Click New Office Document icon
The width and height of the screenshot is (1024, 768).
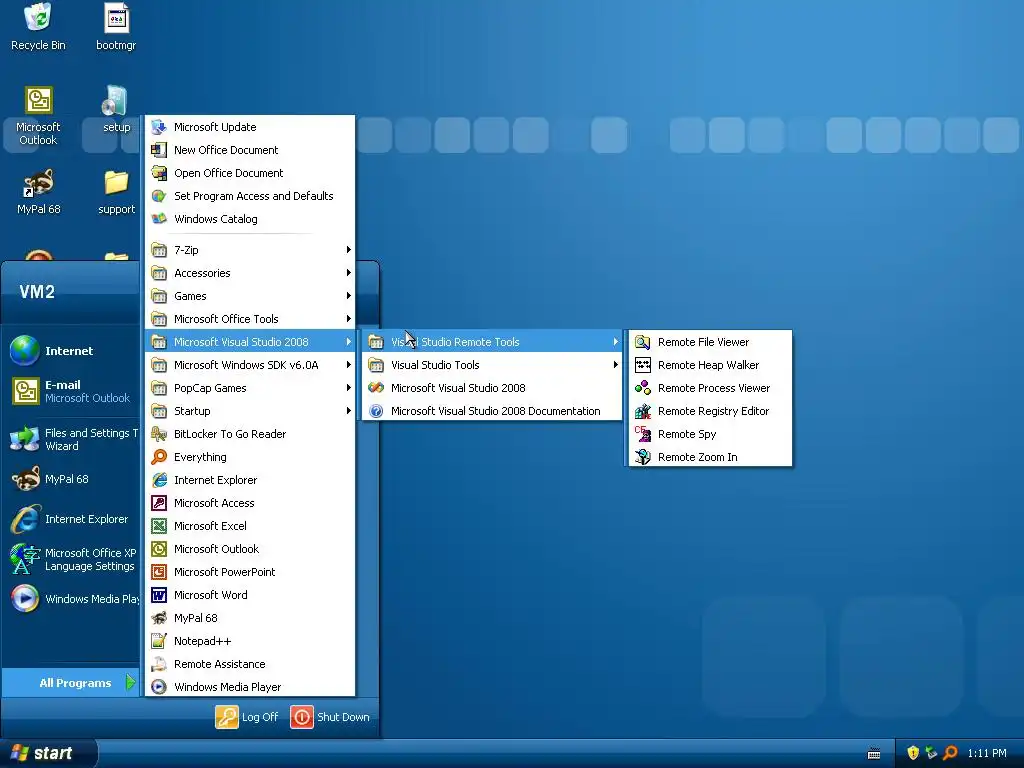point(159,150)
